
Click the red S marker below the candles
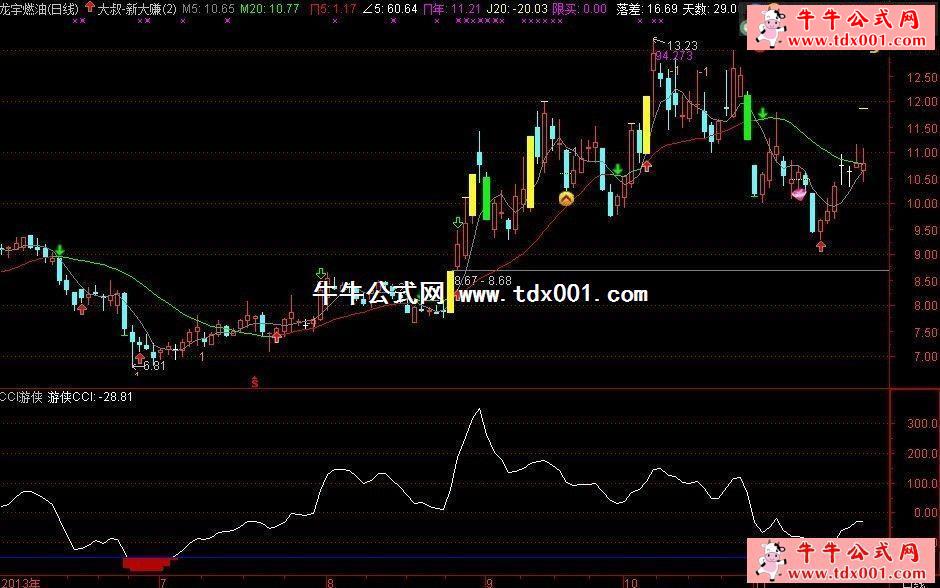pyautogui.click(x=255, y=381)
